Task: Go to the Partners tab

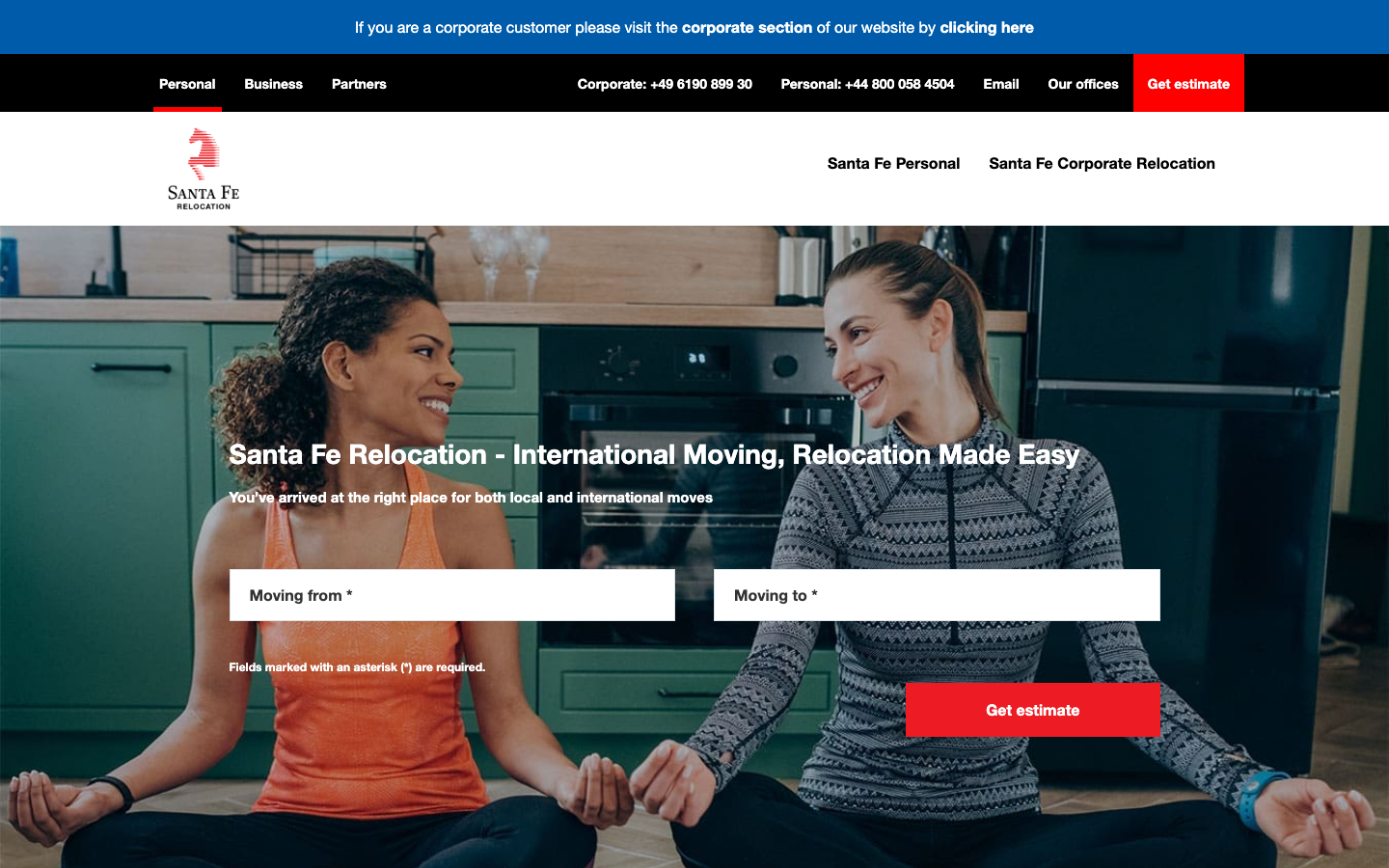Action: click(x=359, y=84)
